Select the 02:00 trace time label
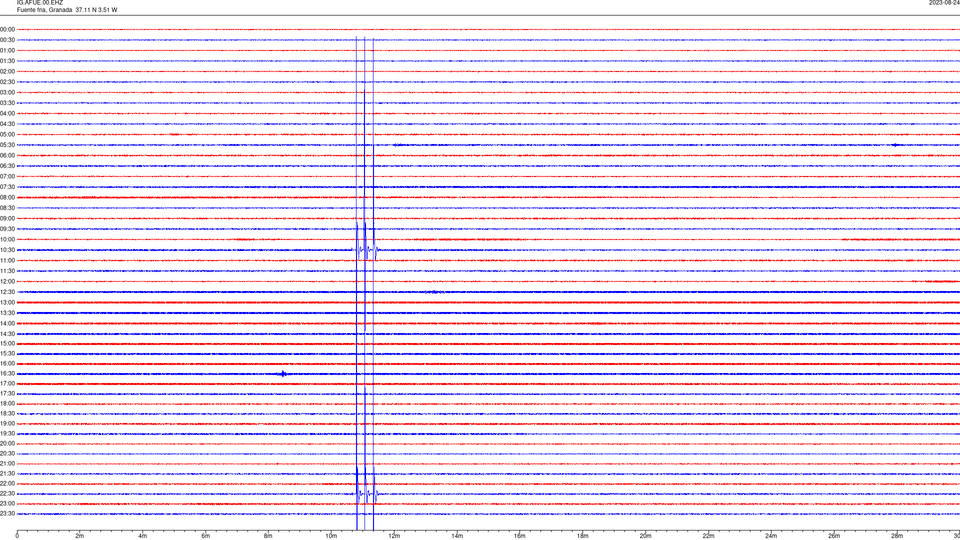 click(x=7, y=72)
